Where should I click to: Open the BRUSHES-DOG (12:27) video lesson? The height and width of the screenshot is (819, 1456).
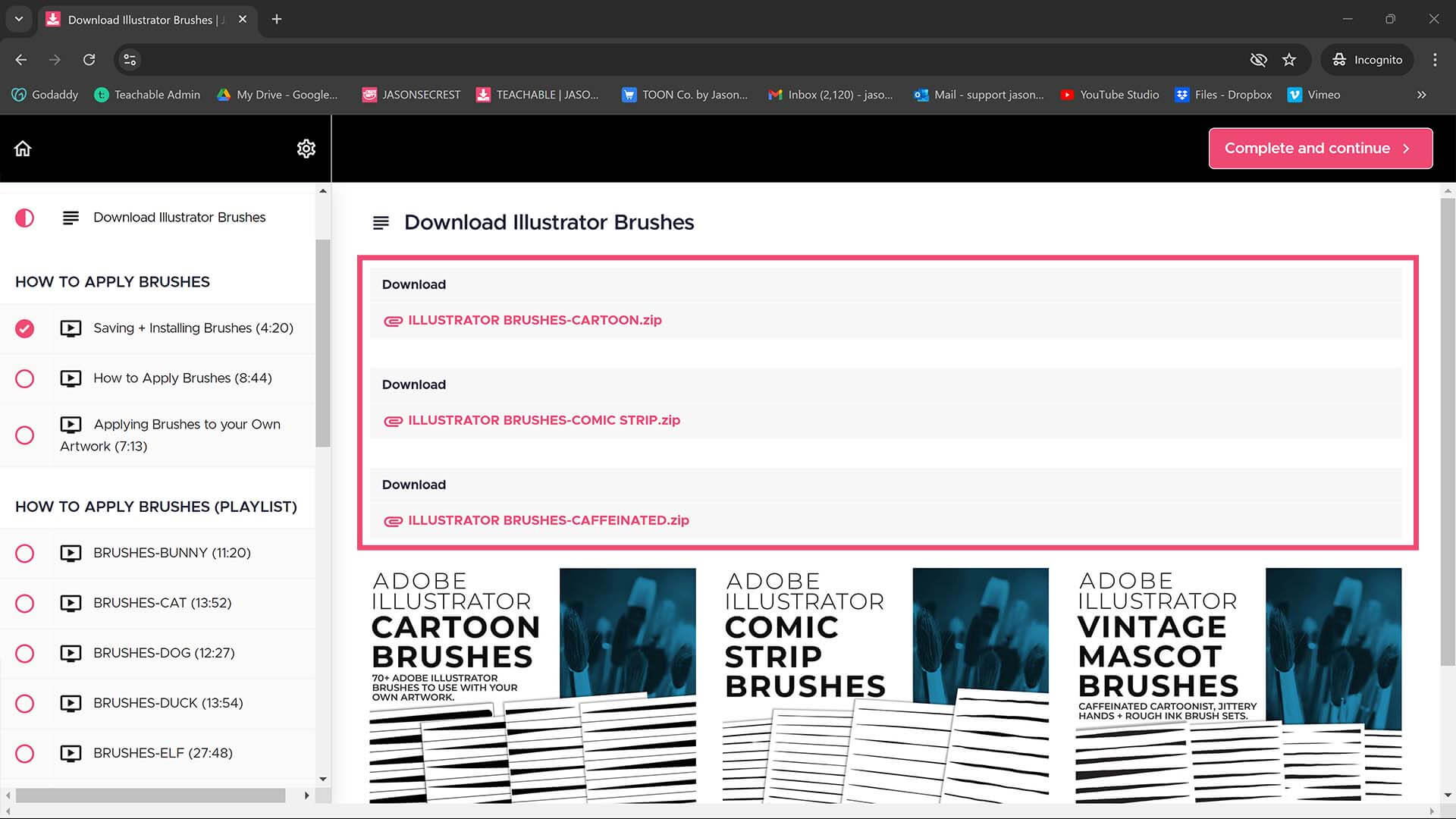pos(164,653)
